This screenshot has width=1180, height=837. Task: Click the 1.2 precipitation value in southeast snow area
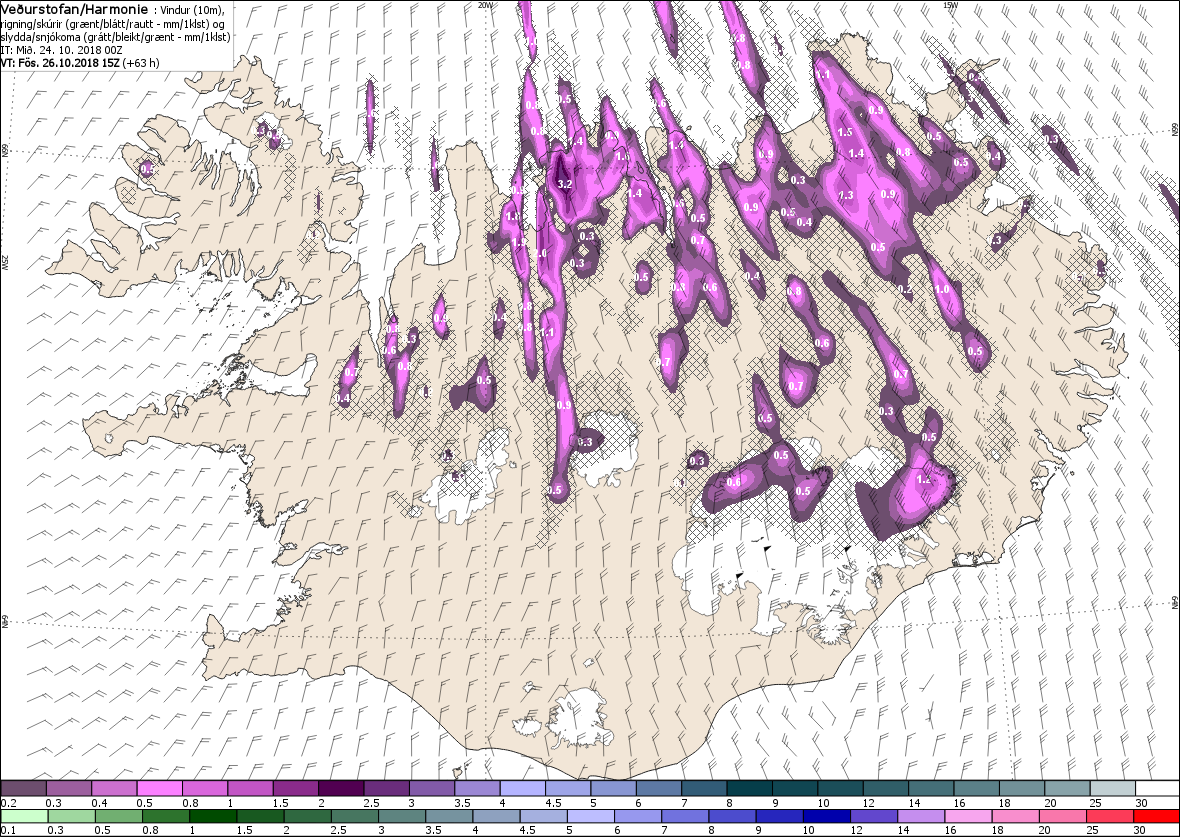coord(925,479)
